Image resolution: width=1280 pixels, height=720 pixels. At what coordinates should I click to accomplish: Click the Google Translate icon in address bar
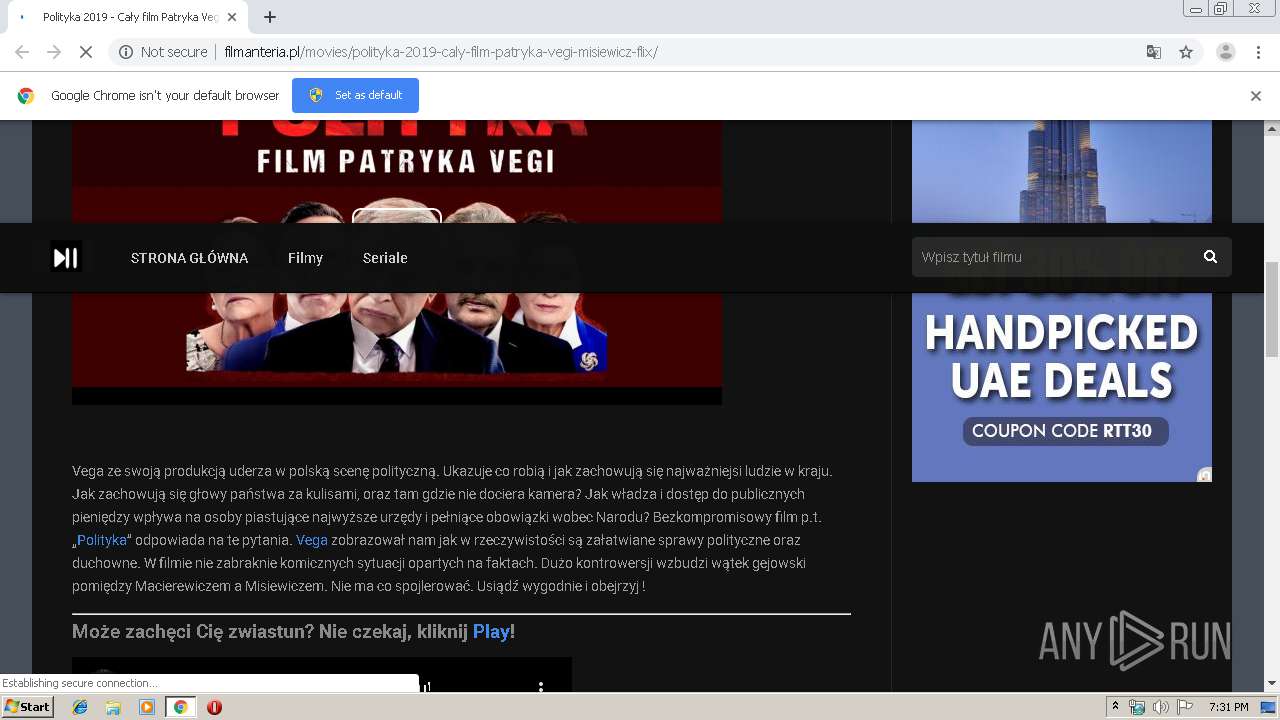coord(1153,52)
